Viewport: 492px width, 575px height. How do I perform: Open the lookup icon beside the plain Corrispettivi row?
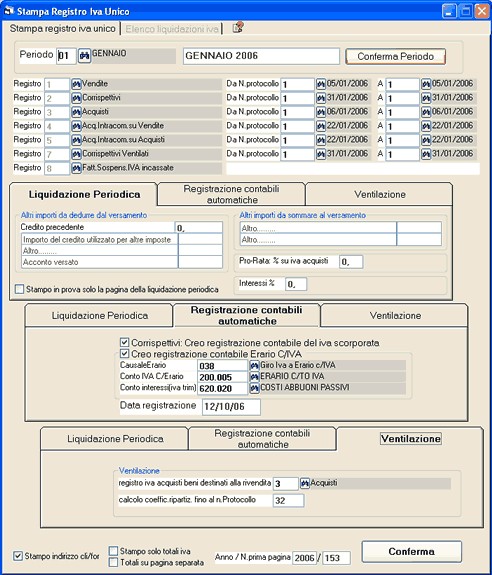[x=76, y=98]
